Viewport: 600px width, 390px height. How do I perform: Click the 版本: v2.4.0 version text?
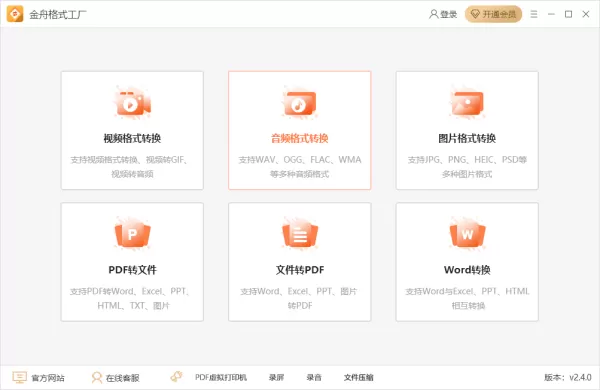coord(568,377)
